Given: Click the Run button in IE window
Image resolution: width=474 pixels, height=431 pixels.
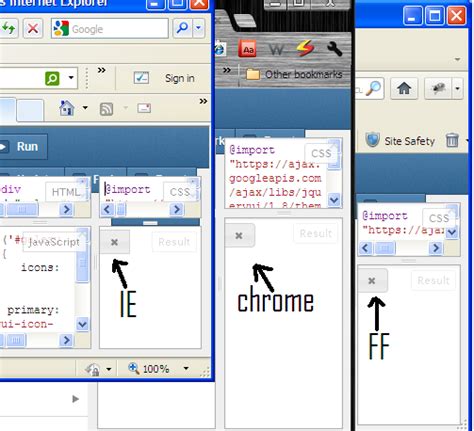Looking at the screenshot, I should pyautogui.click(x=23, y=147).
